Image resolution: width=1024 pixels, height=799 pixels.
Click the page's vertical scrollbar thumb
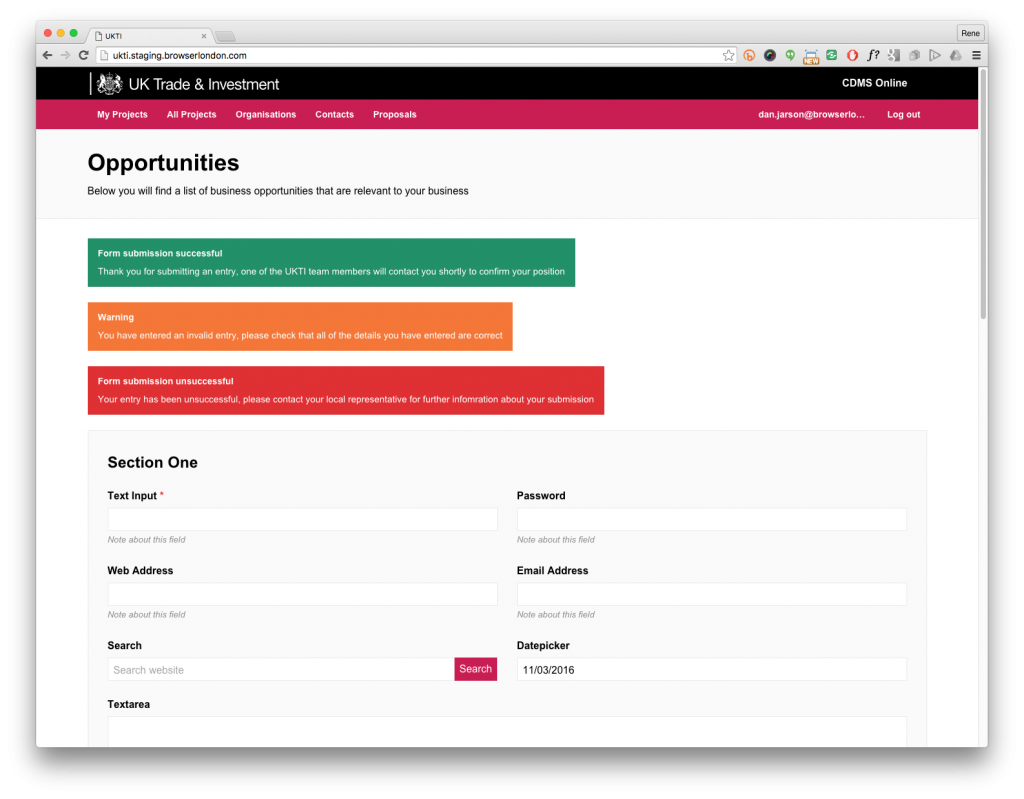click(983, 194)
